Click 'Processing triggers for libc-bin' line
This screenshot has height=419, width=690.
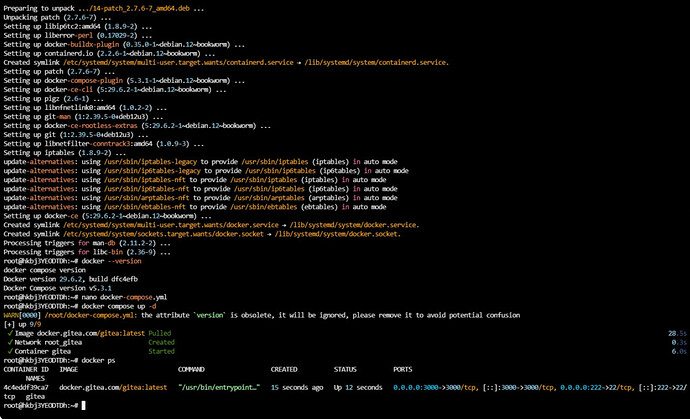click(x=87, y=252)
